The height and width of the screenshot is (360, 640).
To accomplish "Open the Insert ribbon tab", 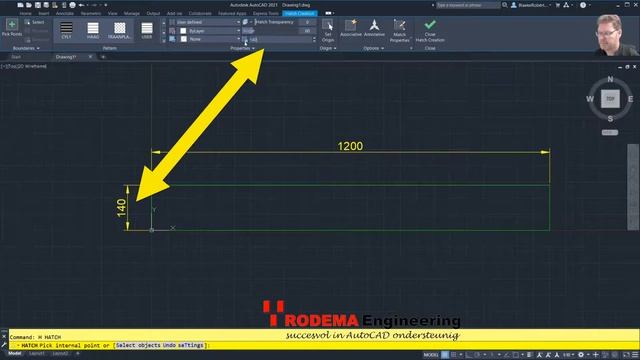I will click(x=44, y=13).
